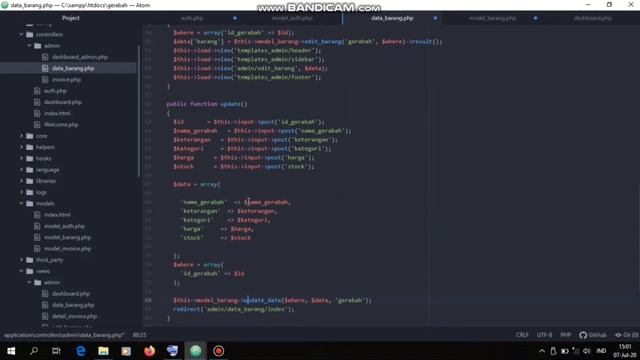
Task: Click the file icon next to Welcome.php
Action: [37, 124]
